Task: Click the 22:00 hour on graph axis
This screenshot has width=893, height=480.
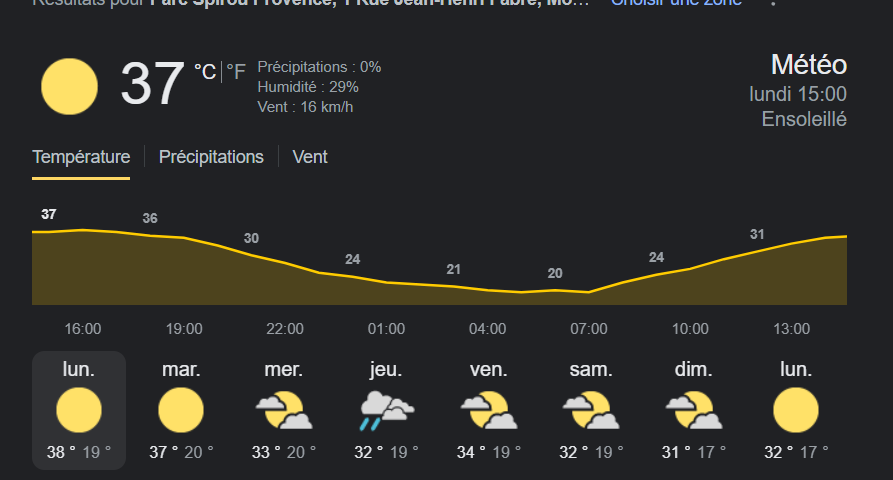Action: [285, 329]
